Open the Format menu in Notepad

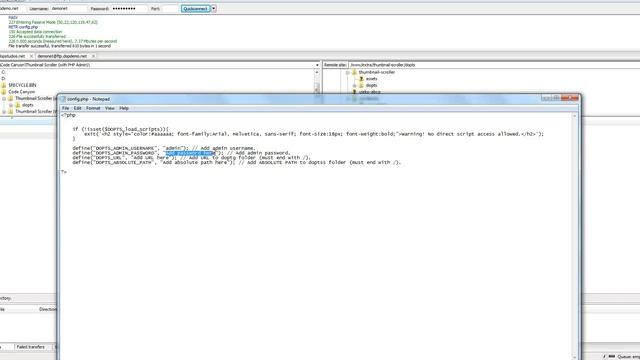click(93, 108)
